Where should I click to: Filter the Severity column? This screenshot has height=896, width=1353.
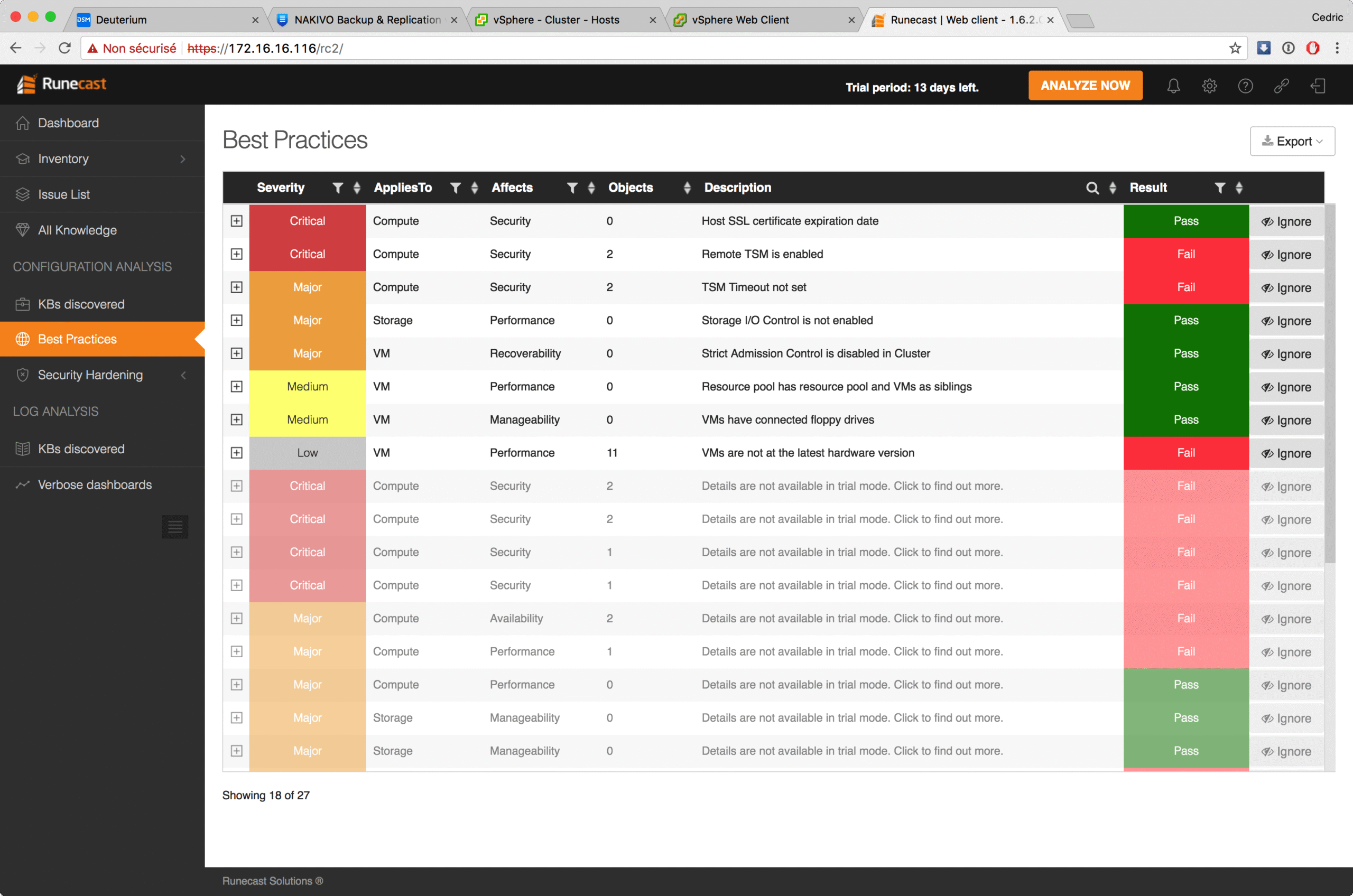(338, 188)
